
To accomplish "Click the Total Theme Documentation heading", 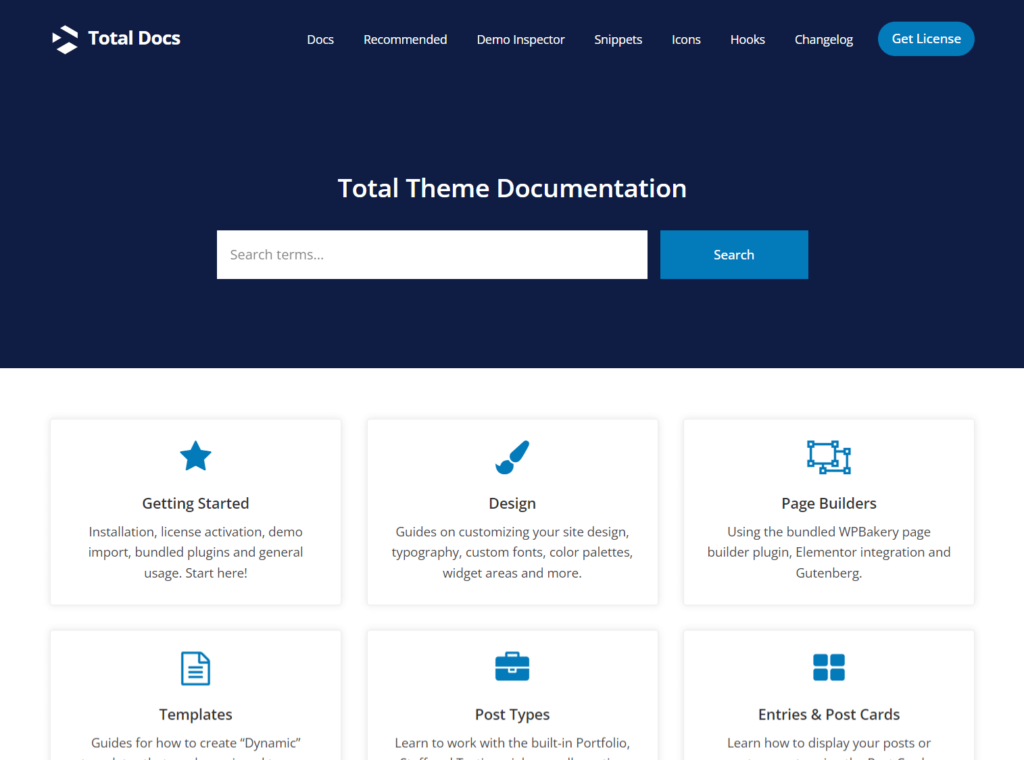I will [512, 188].
